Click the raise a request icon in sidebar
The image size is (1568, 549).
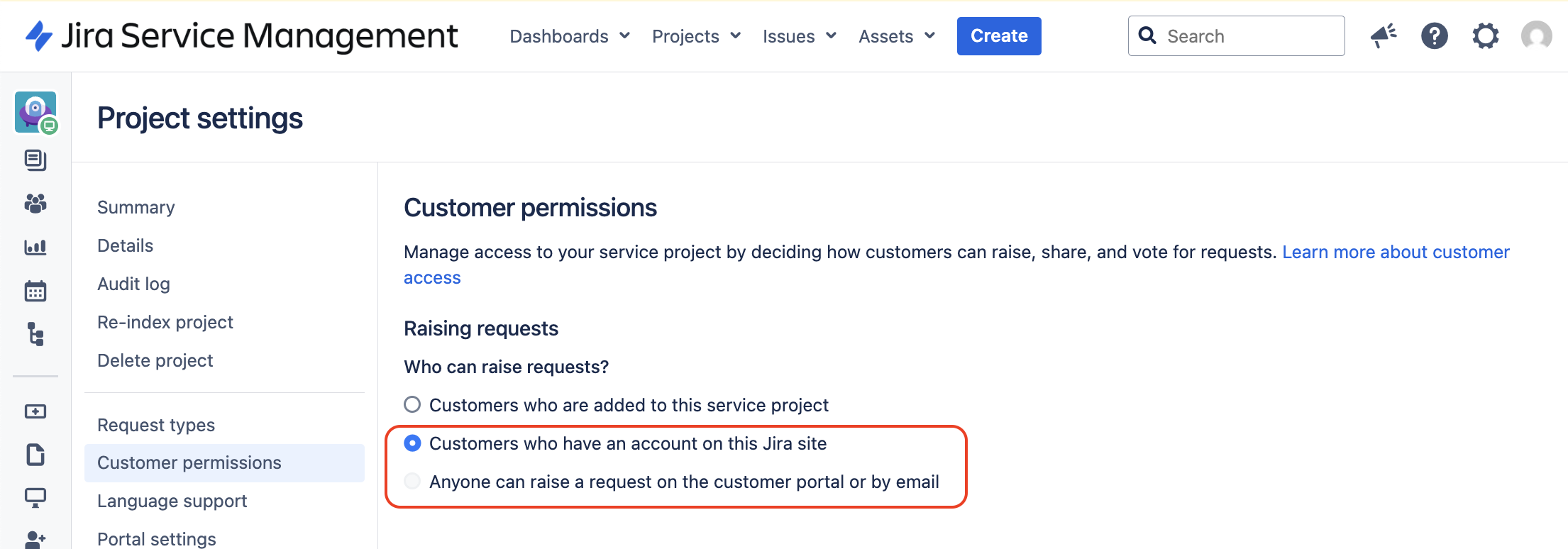35,411
